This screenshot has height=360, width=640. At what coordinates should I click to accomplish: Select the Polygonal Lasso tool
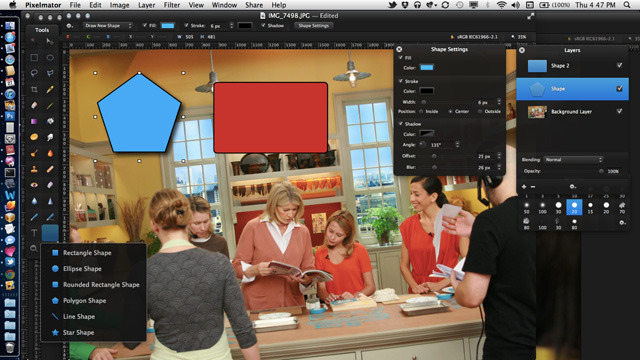coord(50,73)
